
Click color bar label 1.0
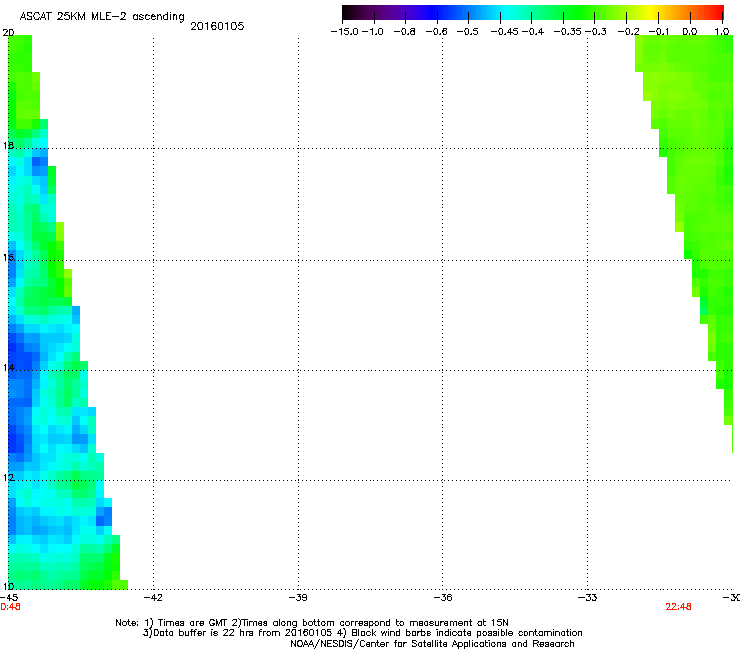point(722,32)
